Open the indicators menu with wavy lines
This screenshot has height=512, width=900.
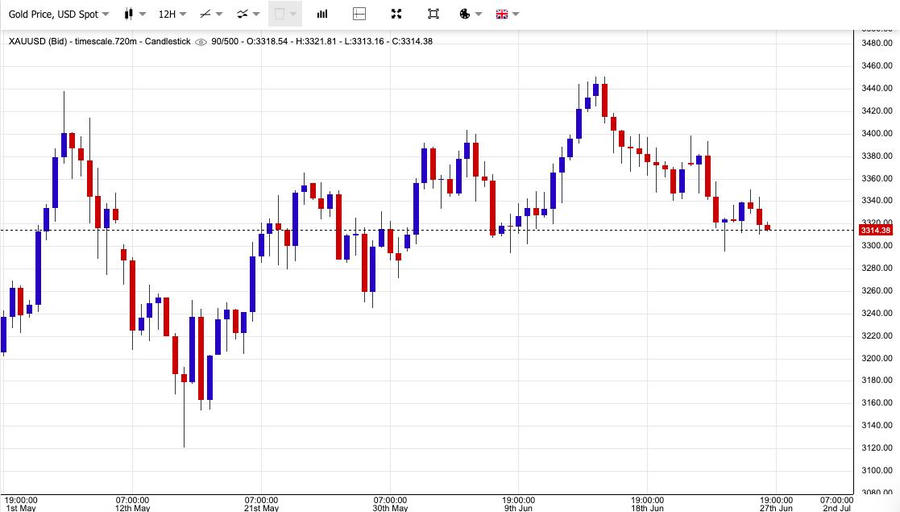click(248, 14)
